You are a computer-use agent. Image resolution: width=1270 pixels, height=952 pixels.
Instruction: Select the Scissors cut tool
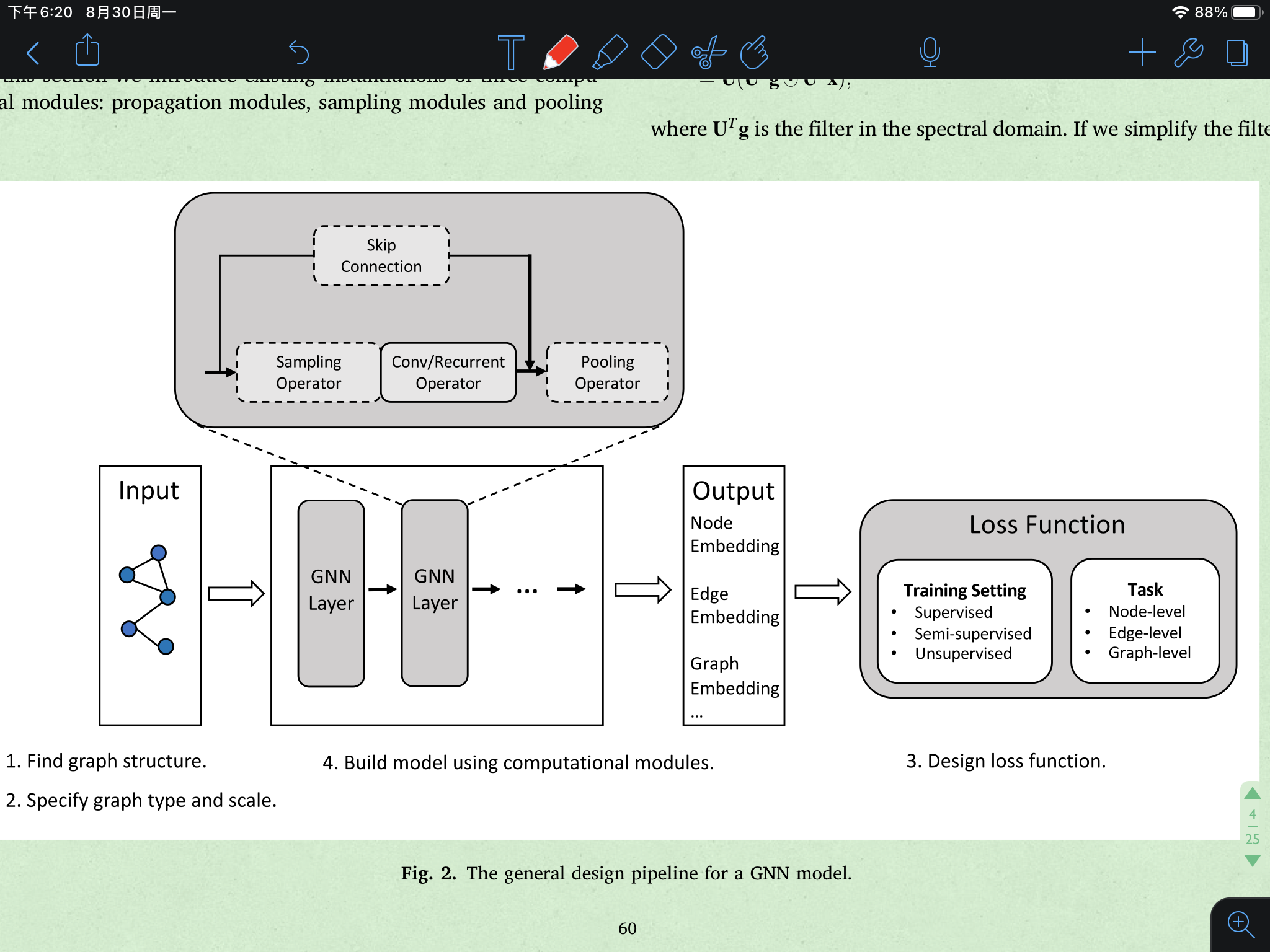[x=708, y=52]
